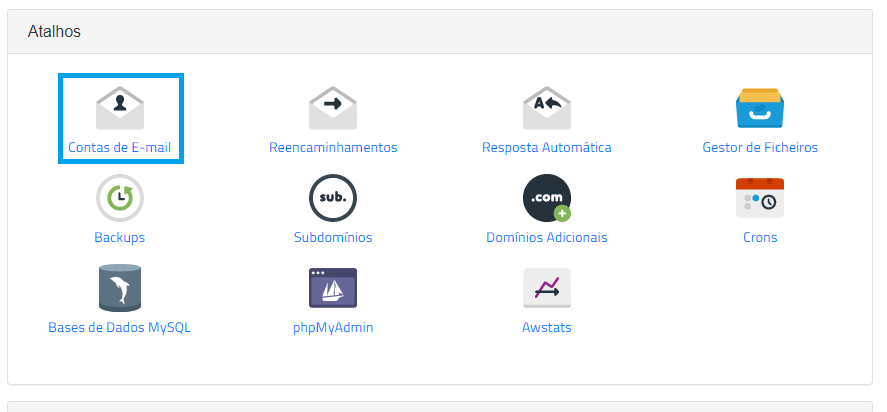Screen dimensions: 887x412
Task: Open the Resposta Automática envelope icon
Action: coord(546,108)
